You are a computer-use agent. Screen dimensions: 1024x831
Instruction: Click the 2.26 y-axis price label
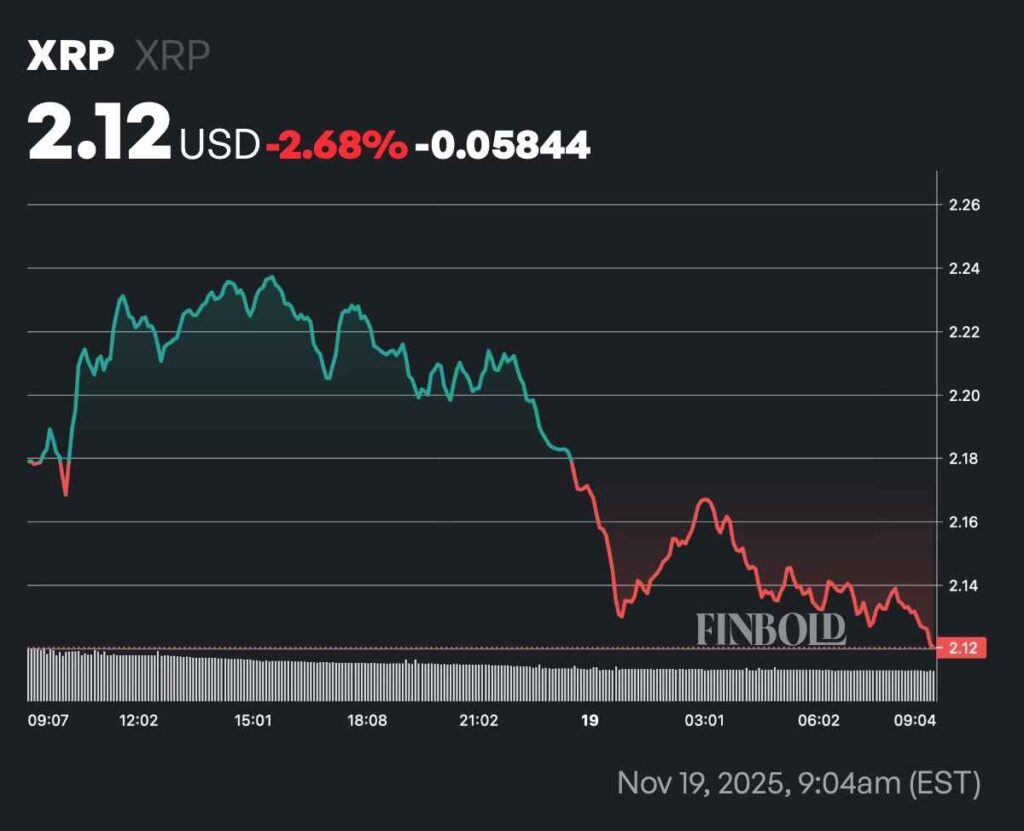(x=964, y=205)
